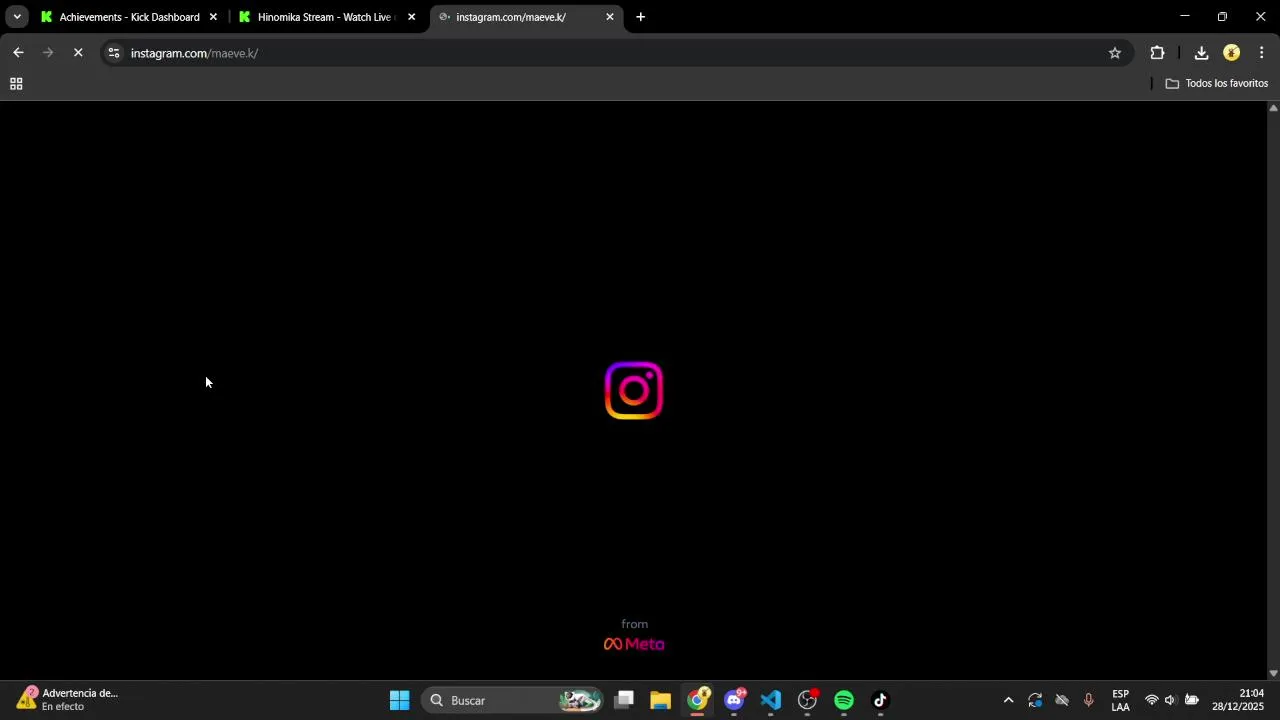
Task: Click scrollbar down arrow
Action: point(1273,674)
